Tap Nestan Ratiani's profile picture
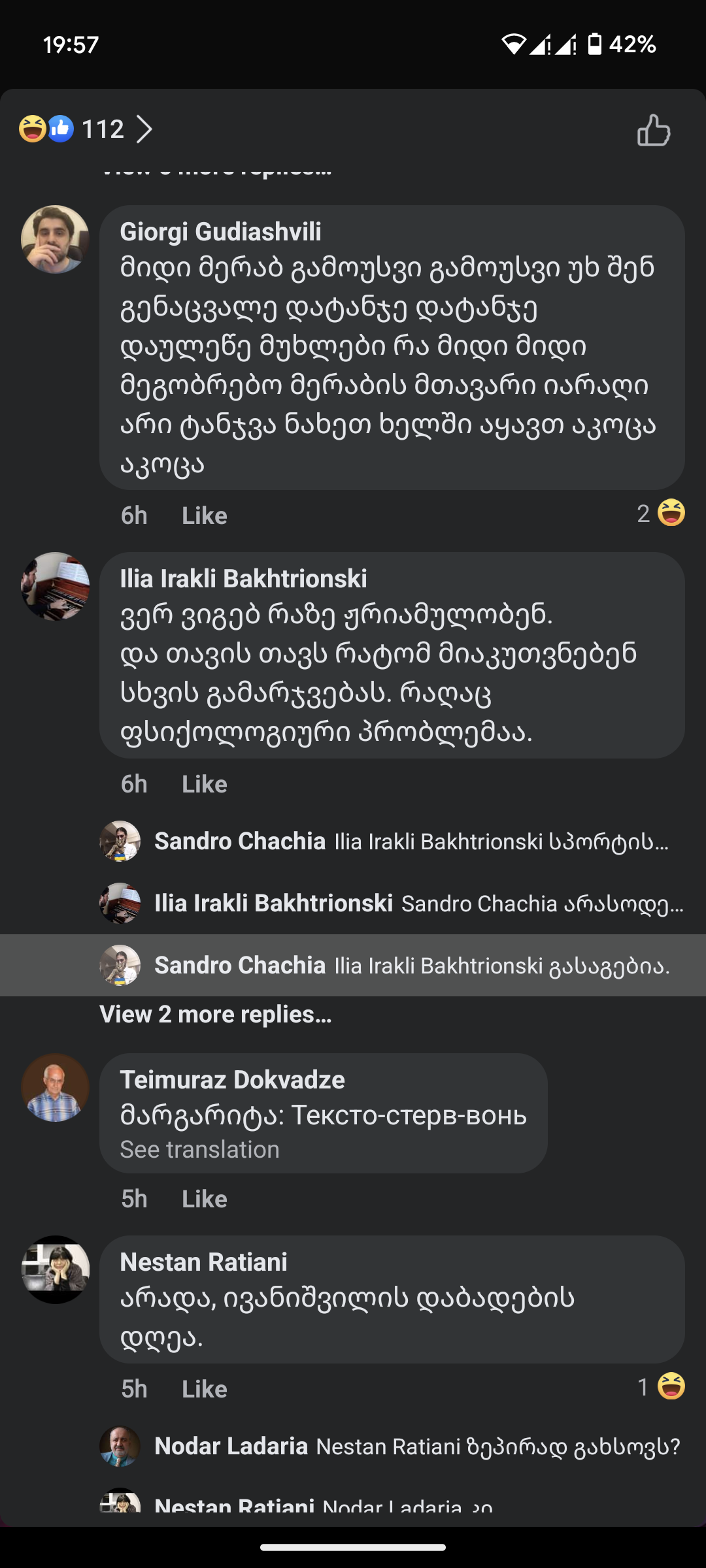 pos(55,1269)
